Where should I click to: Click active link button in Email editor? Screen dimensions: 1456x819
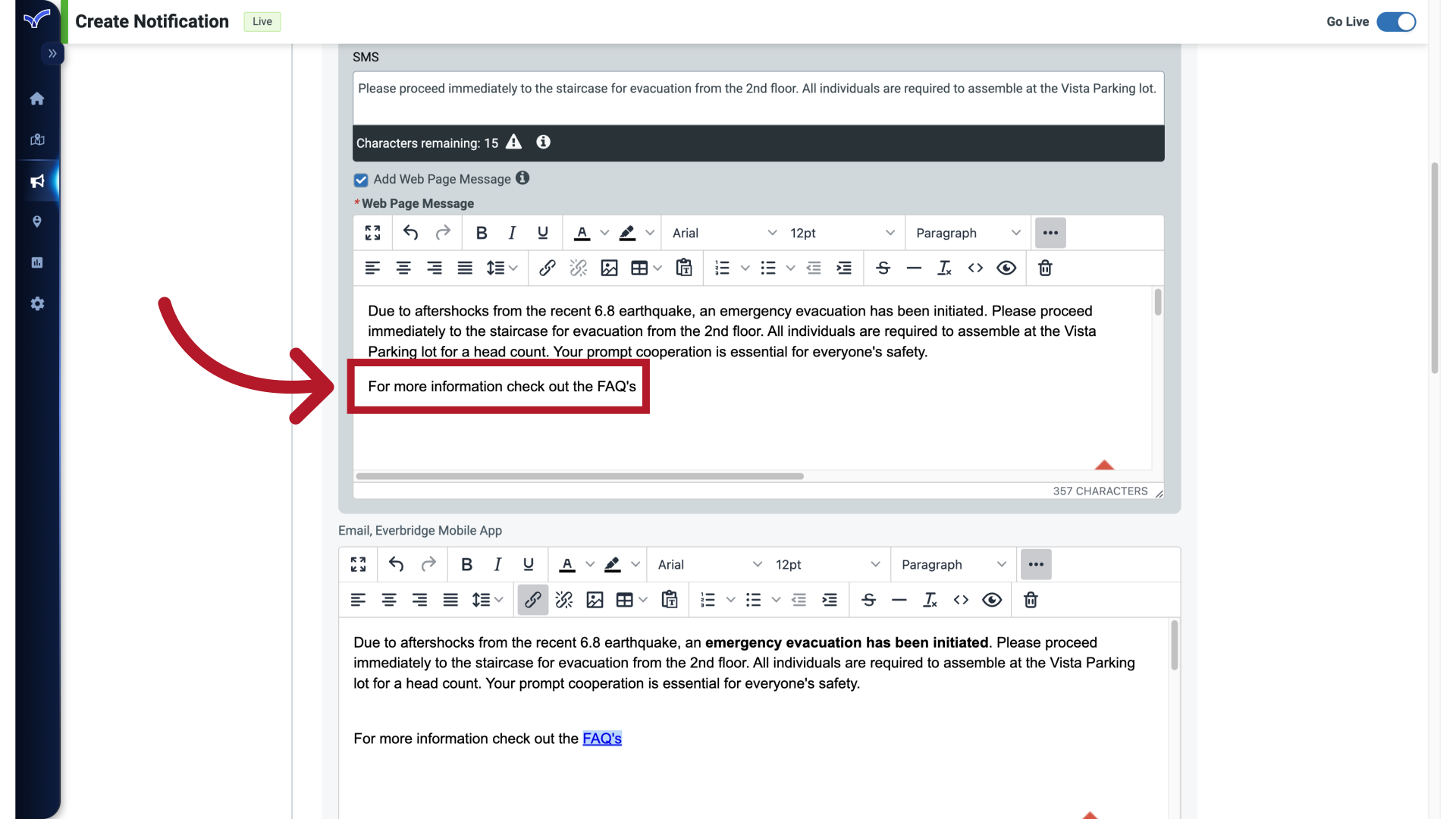tap(533, 600)
